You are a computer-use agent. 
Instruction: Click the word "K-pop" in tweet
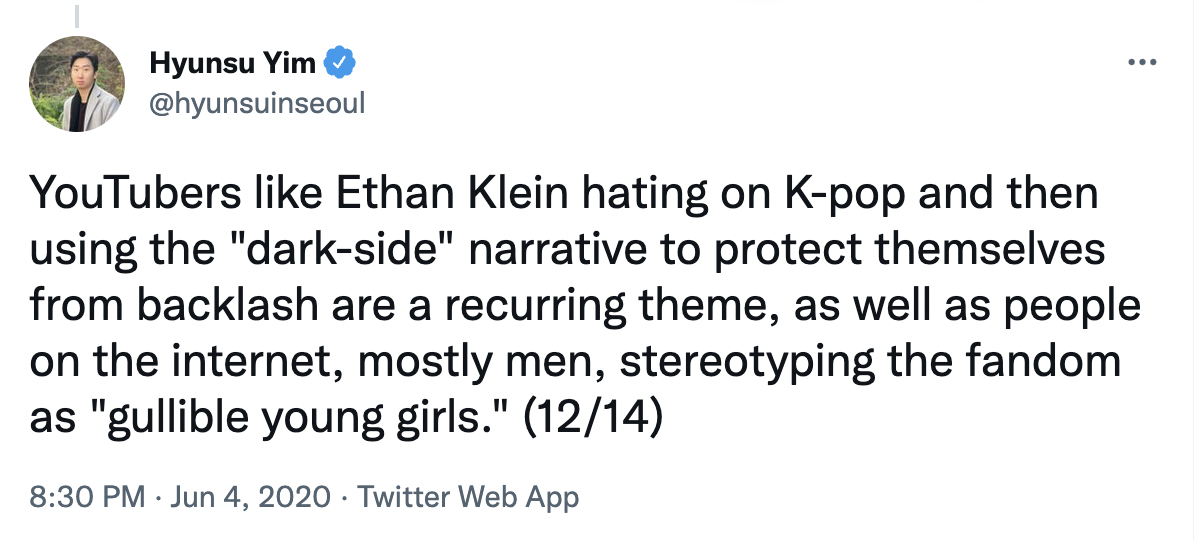[x=844, y=195]
